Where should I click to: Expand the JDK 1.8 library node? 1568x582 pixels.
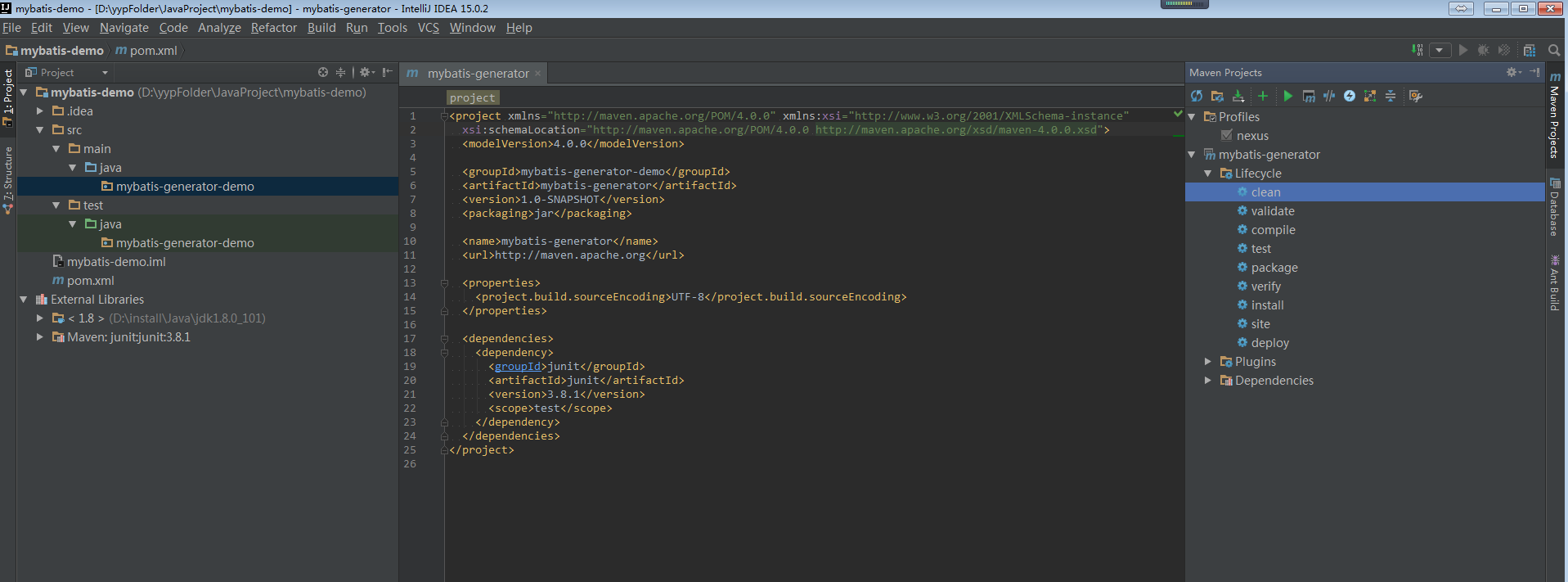(x=40, y=318)
